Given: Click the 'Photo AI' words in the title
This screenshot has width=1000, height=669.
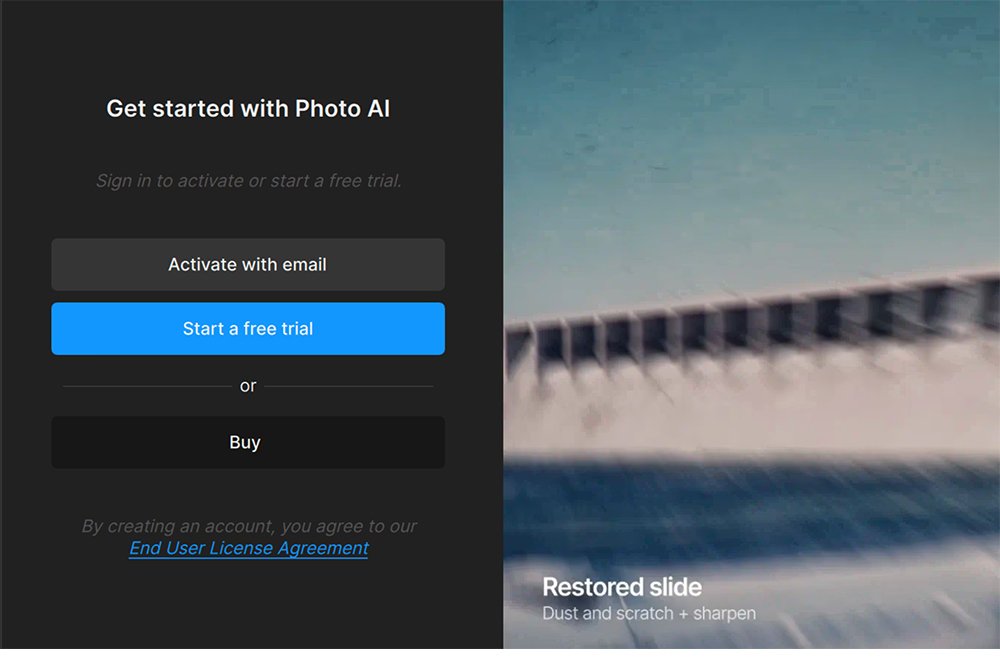Looking at the screenshot, I should pyautogui.click(x=342, y=109).
